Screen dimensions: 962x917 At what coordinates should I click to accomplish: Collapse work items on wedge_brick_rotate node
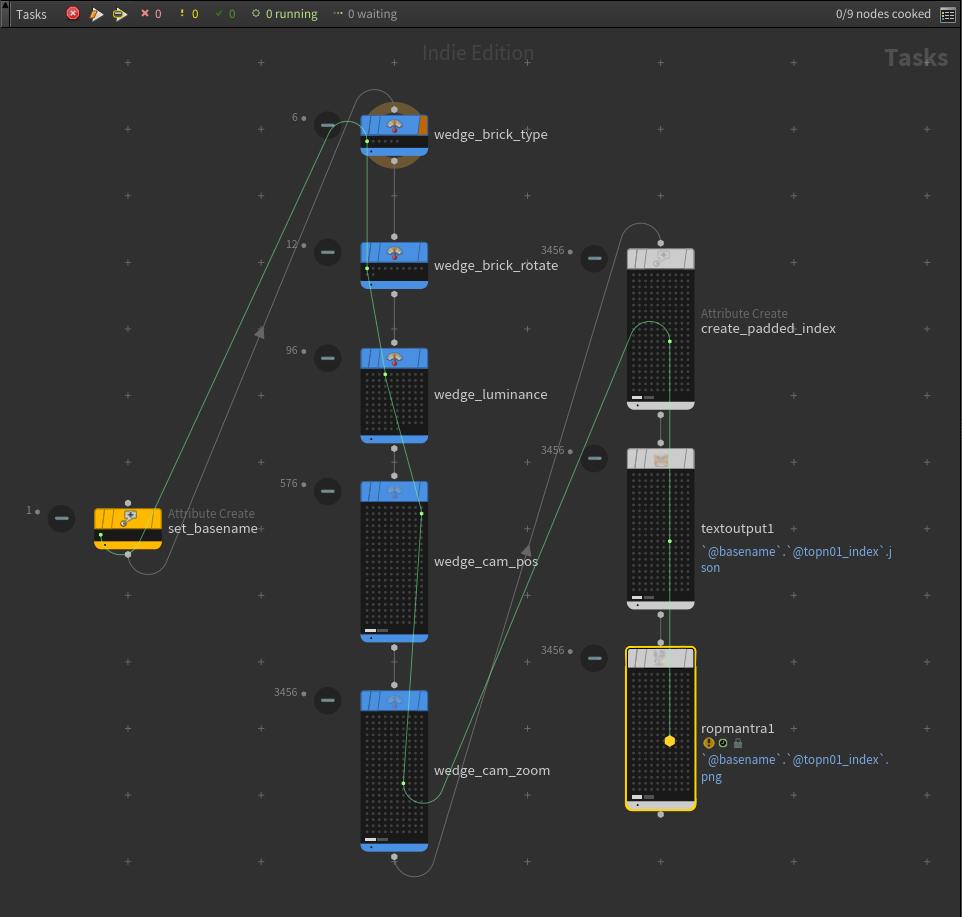pyautogui.click(x=328, y=252)
